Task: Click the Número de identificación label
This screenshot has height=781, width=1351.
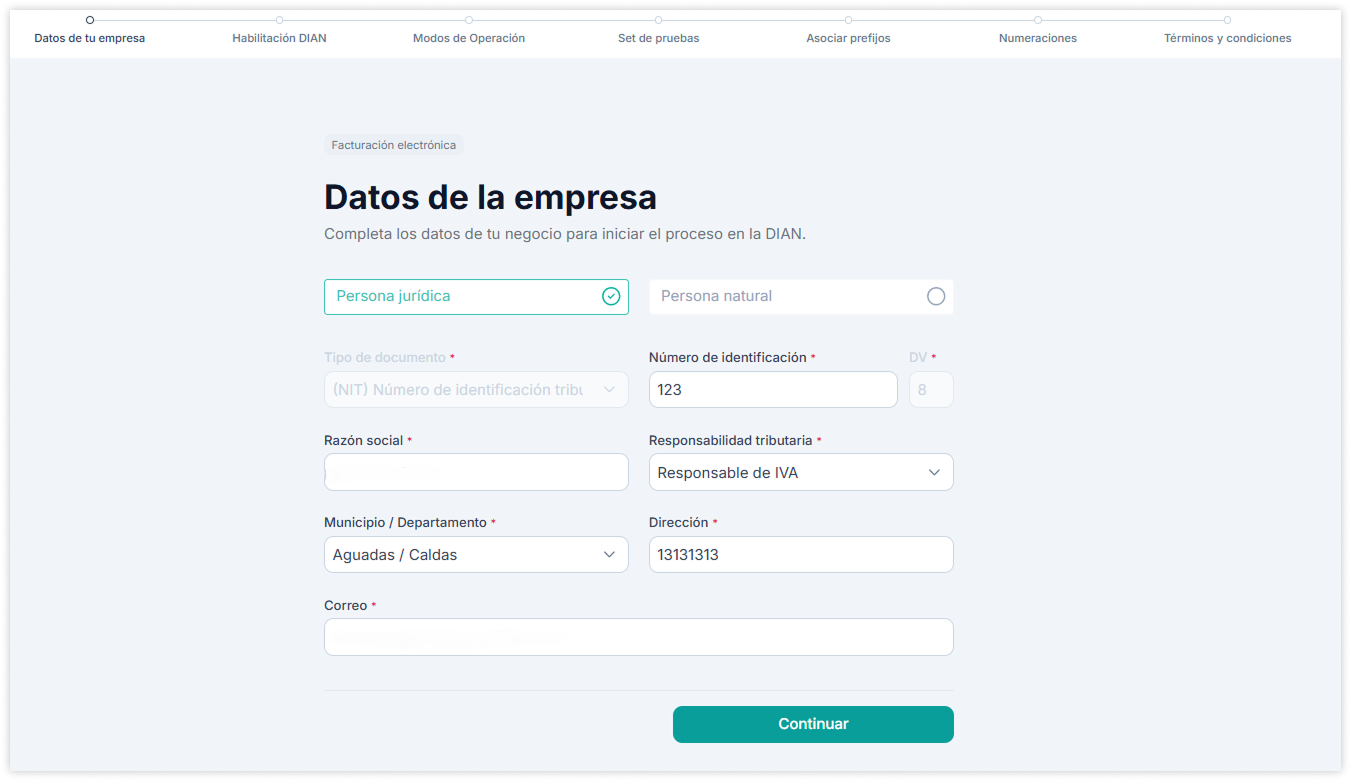Action: [x=727, y=358]
